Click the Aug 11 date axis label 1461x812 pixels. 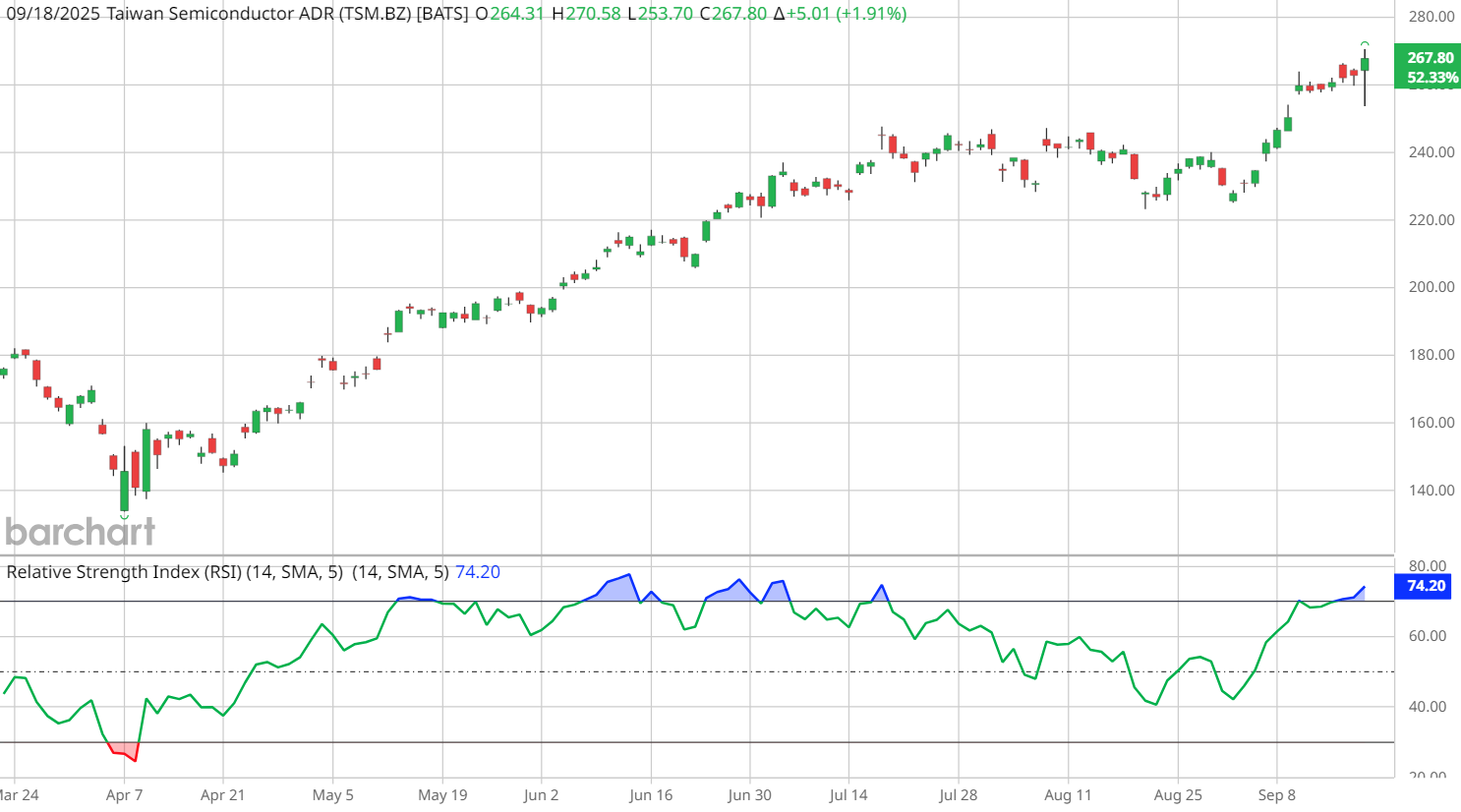[1068, 795]
